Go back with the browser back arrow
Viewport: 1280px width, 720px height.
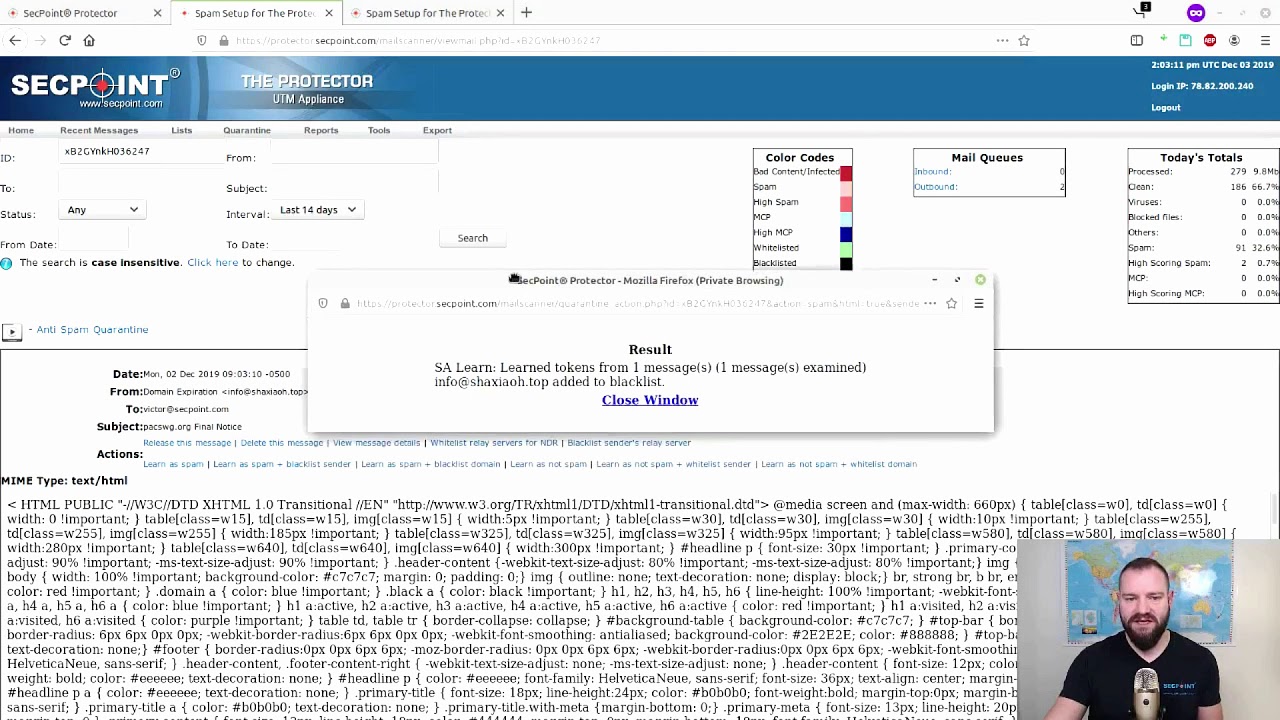(x=15, y=40)
